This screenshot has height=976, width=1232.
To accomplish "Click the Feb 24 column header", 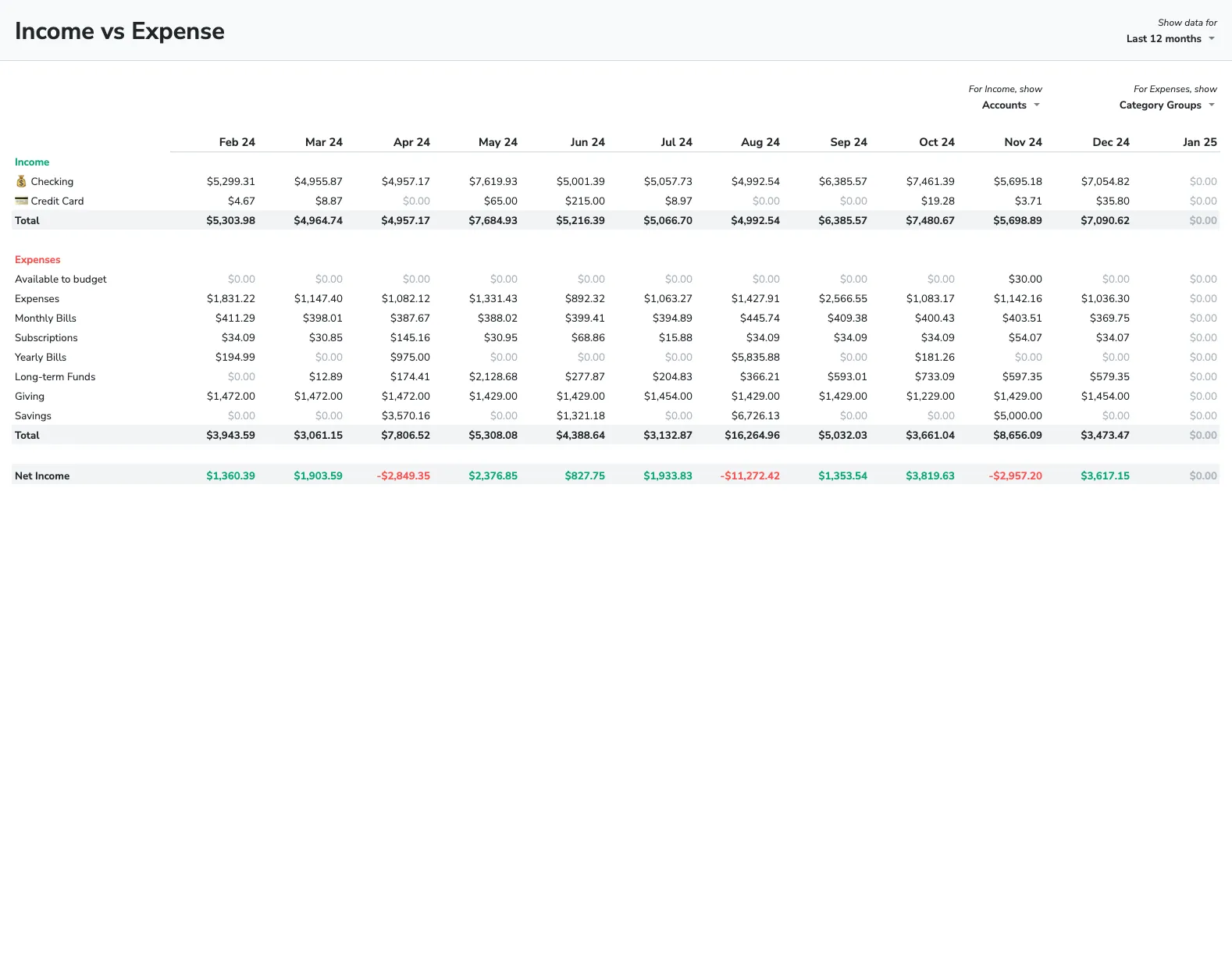I will coord(237,142).
